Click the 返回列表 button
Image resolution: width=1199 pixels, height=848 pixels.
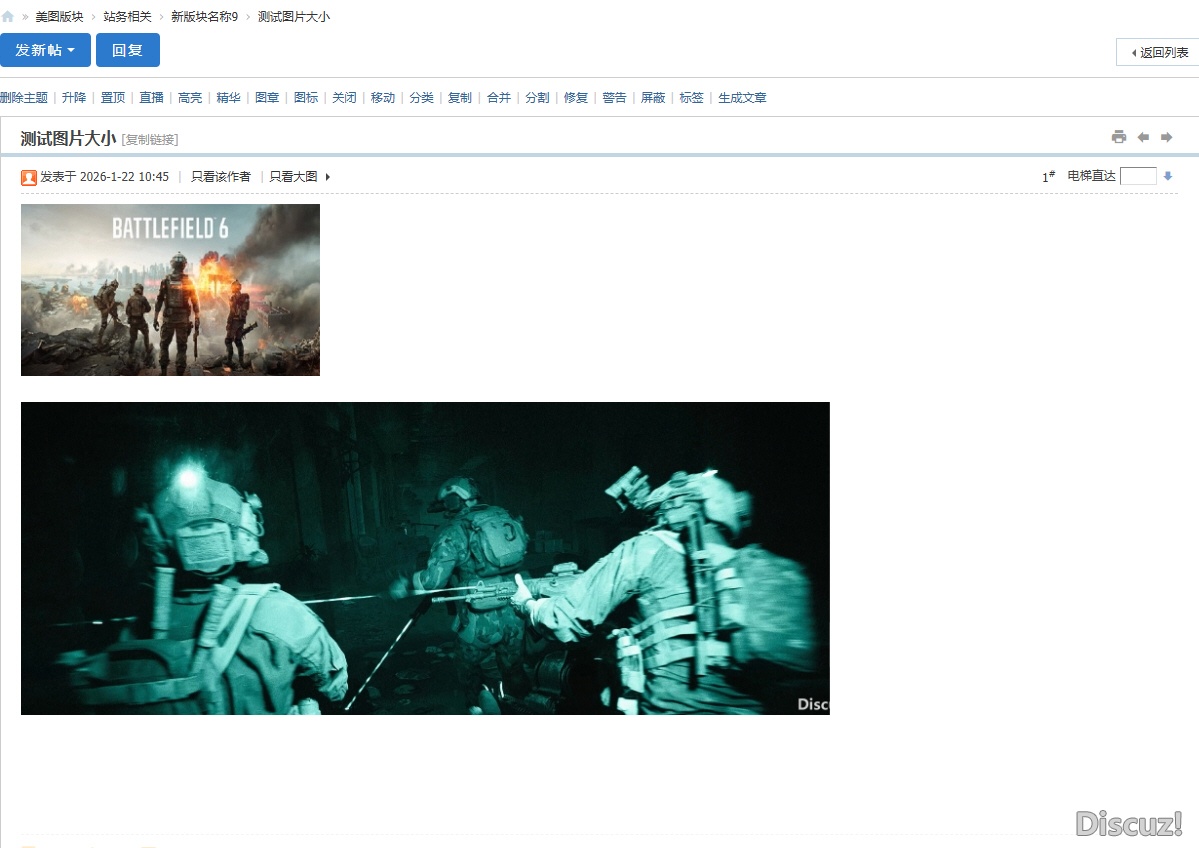[x=1158, y=52]
